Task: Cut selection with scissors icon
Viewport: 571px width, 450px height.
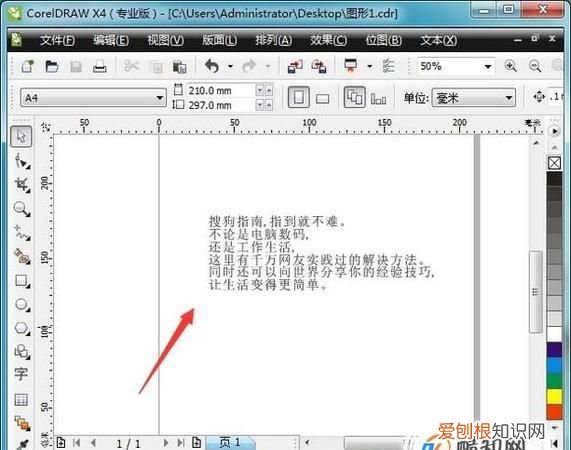Action: (131, 66)
